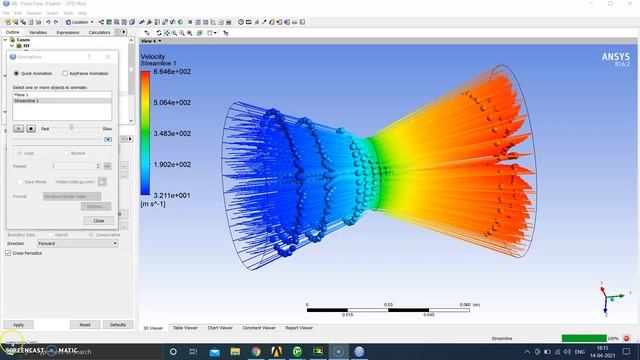Select the Loop radio option
The height and width of the screenshot is (360, 640).
[x=19, y=153]
